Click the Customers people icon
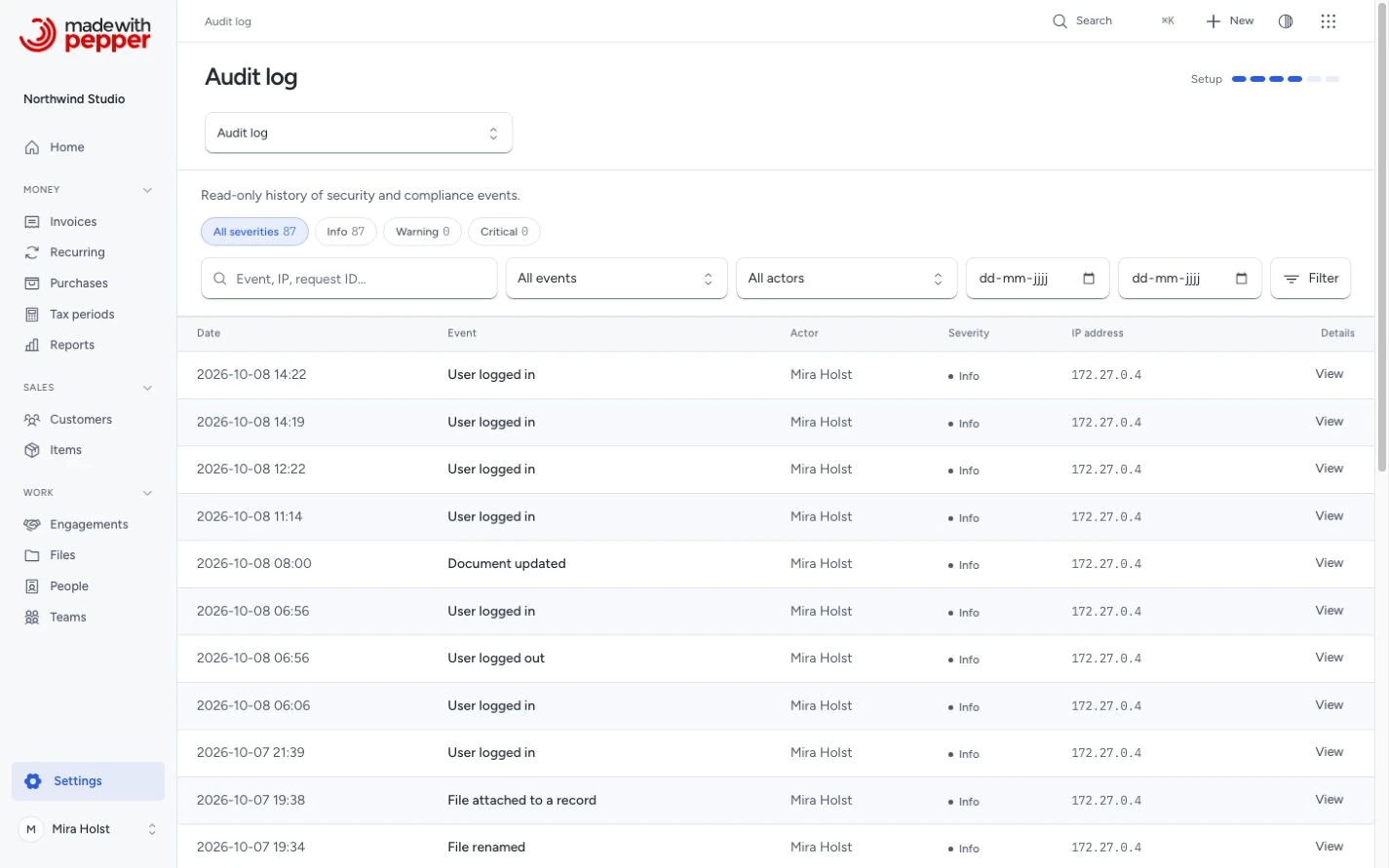This screenshot has width=1389, height=868. click(x=32, y=420)
